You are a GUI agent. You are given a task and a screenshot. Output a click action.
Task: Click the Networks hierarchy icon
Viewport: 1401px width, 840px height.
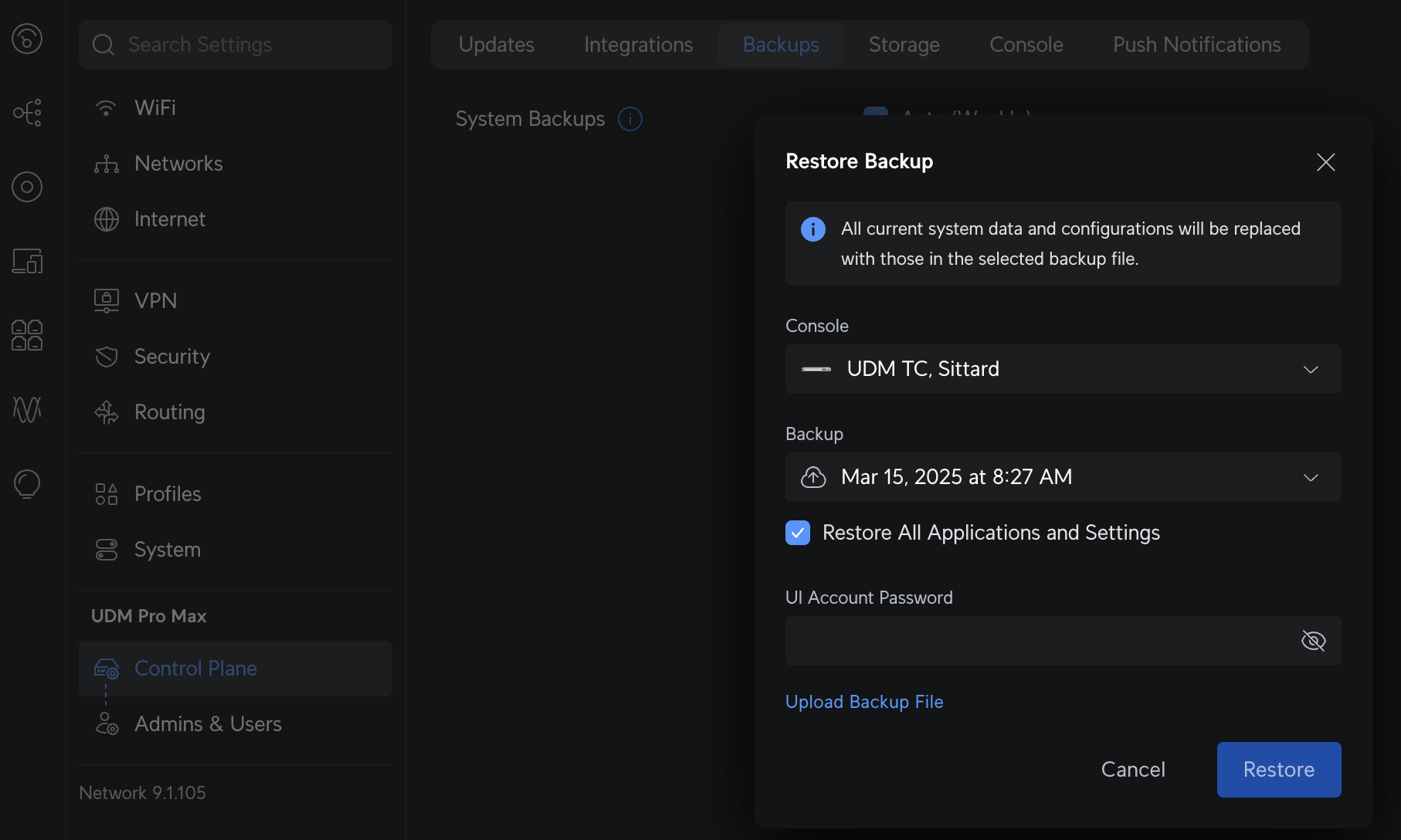point(107,164)
